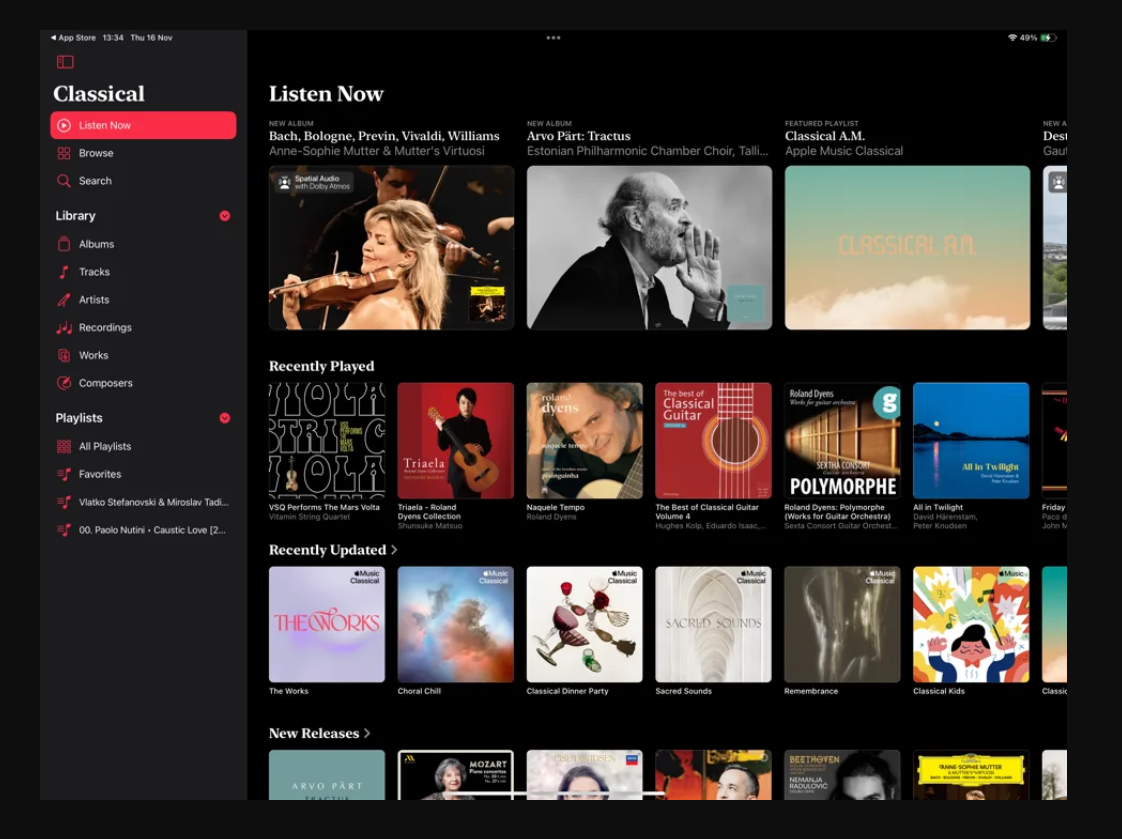
Task: Open The Best of Classical Guitar Volume 4
Action: click(713, 441)
